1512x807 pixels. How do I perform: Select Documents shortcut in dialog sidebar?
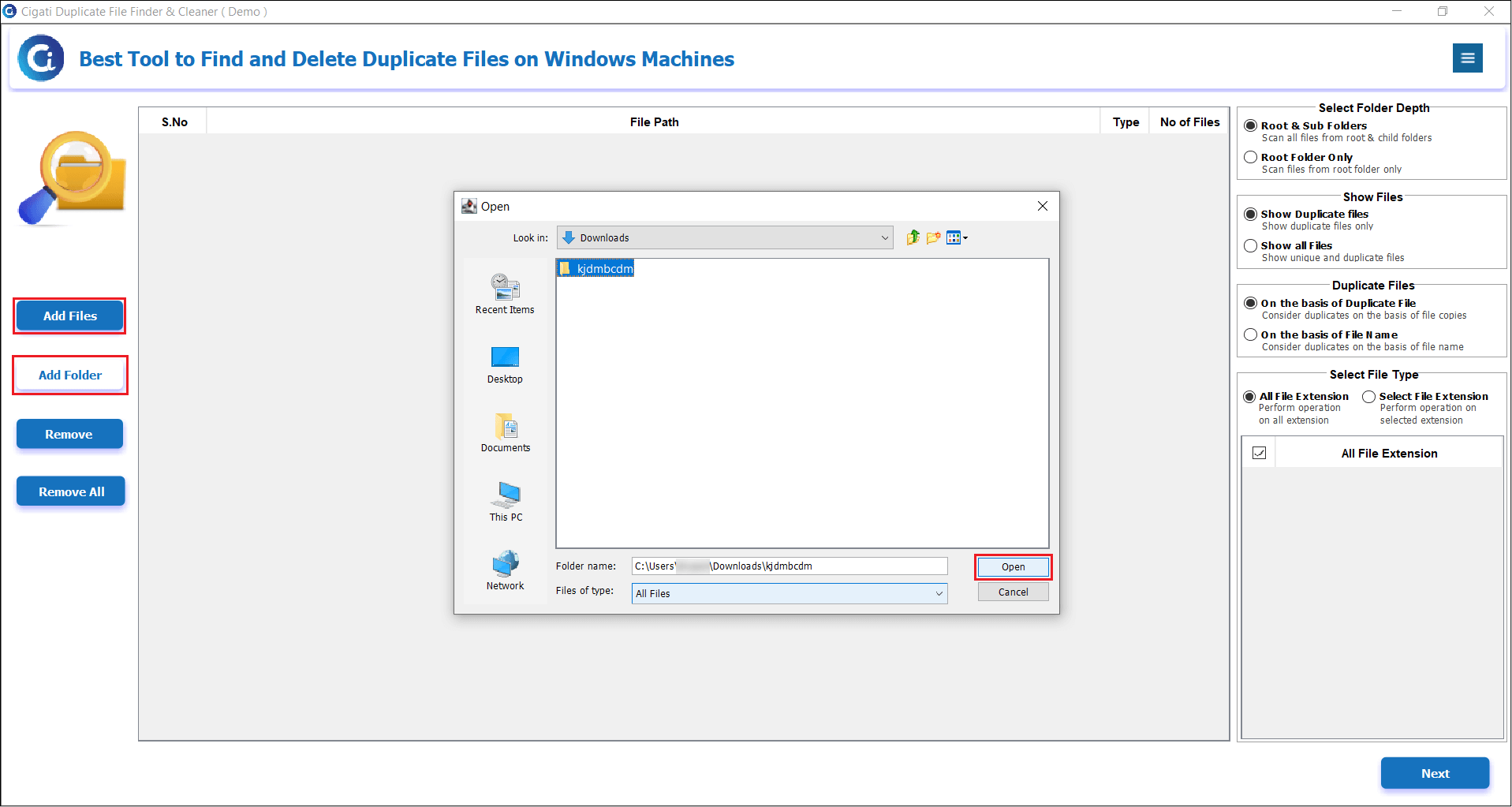506,432
